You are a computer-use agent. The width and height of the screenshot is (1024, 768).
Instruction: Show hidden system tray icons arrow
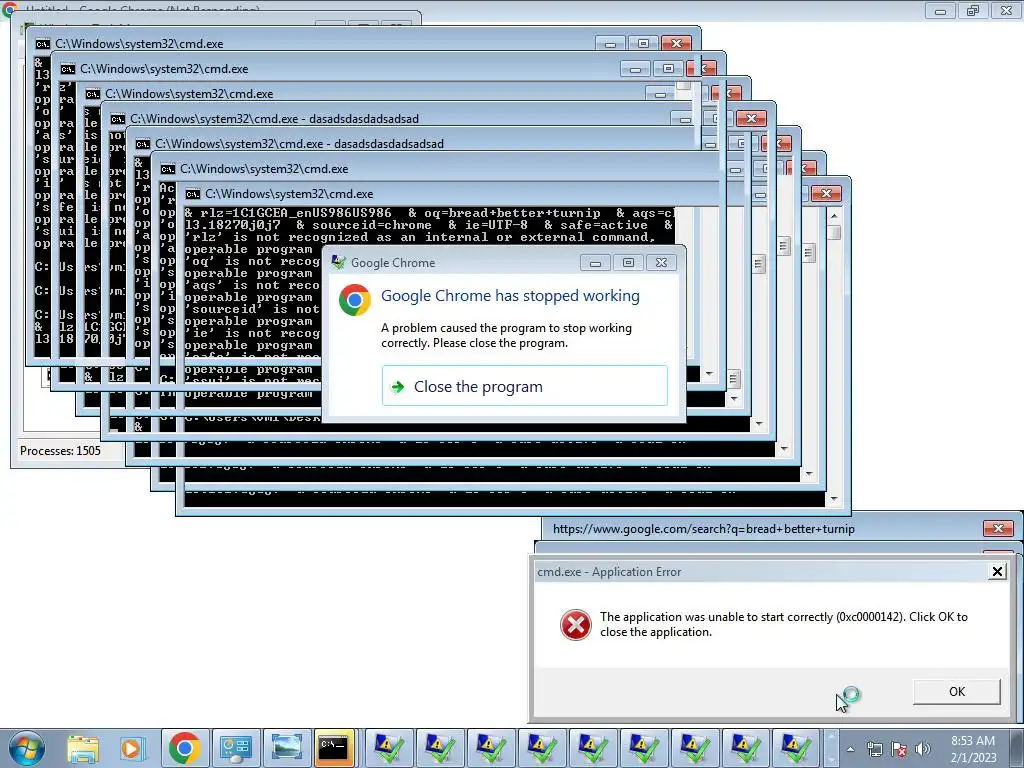pos(850,749)
